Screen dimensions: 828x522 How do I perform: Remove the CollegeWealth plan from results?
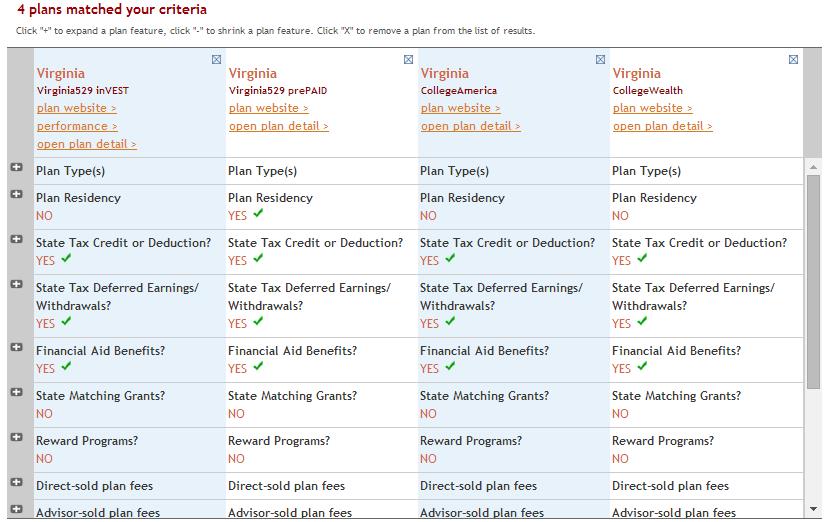pos(793,60)
